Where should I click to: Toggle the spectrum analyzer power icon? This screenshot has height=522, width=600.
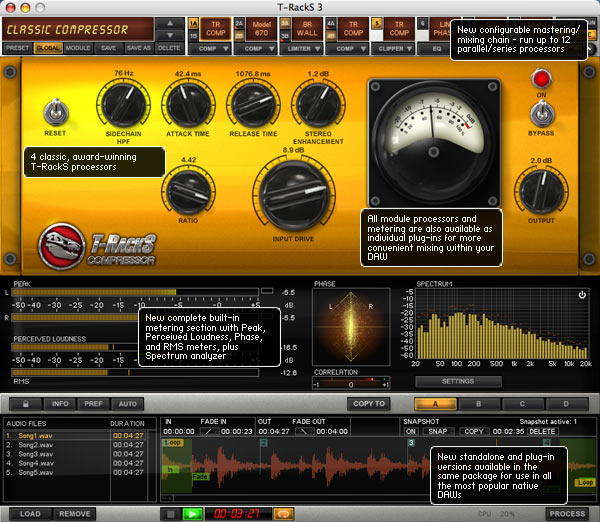click(x=582, y=295)
